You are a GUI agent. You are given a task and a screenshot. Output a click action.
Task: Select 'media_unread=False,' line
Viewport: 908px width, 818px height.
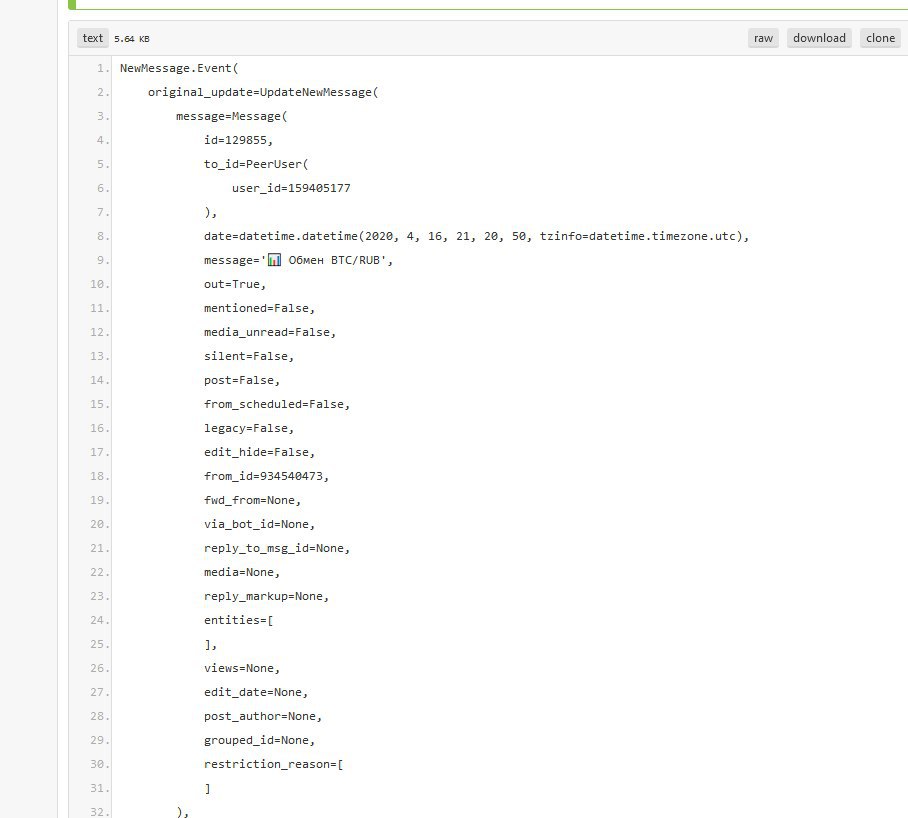tap(270, 332)
